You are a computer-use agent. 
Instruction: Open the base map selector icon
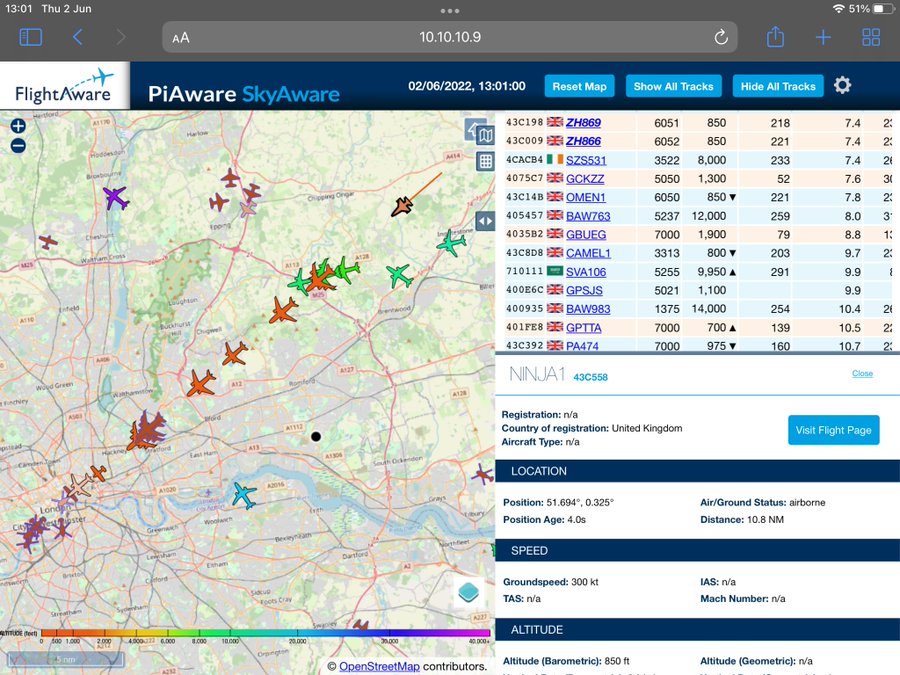486,135
